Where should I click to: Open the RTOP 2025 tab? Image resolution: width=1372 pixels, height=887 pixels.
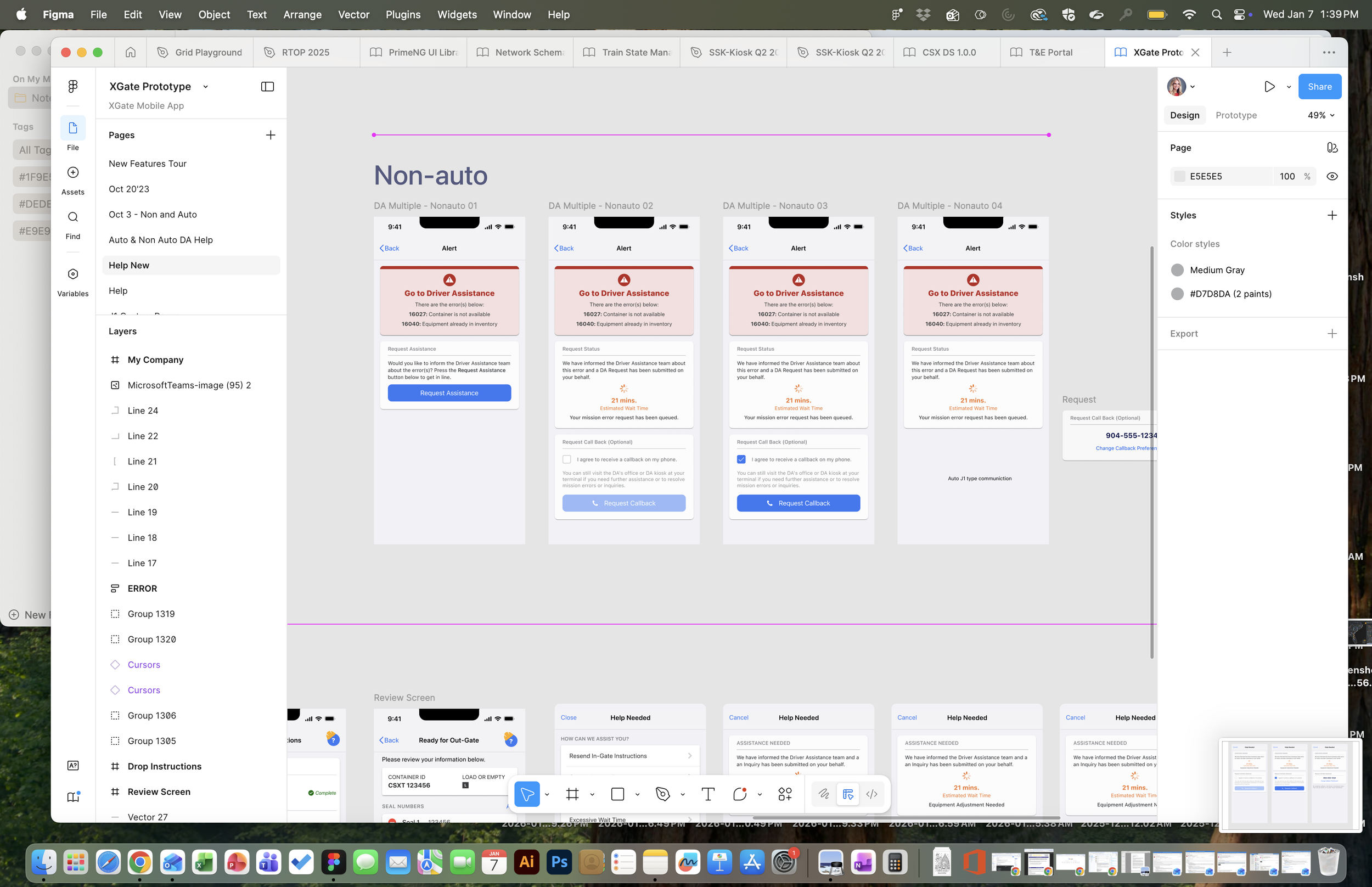coord(306,52)
